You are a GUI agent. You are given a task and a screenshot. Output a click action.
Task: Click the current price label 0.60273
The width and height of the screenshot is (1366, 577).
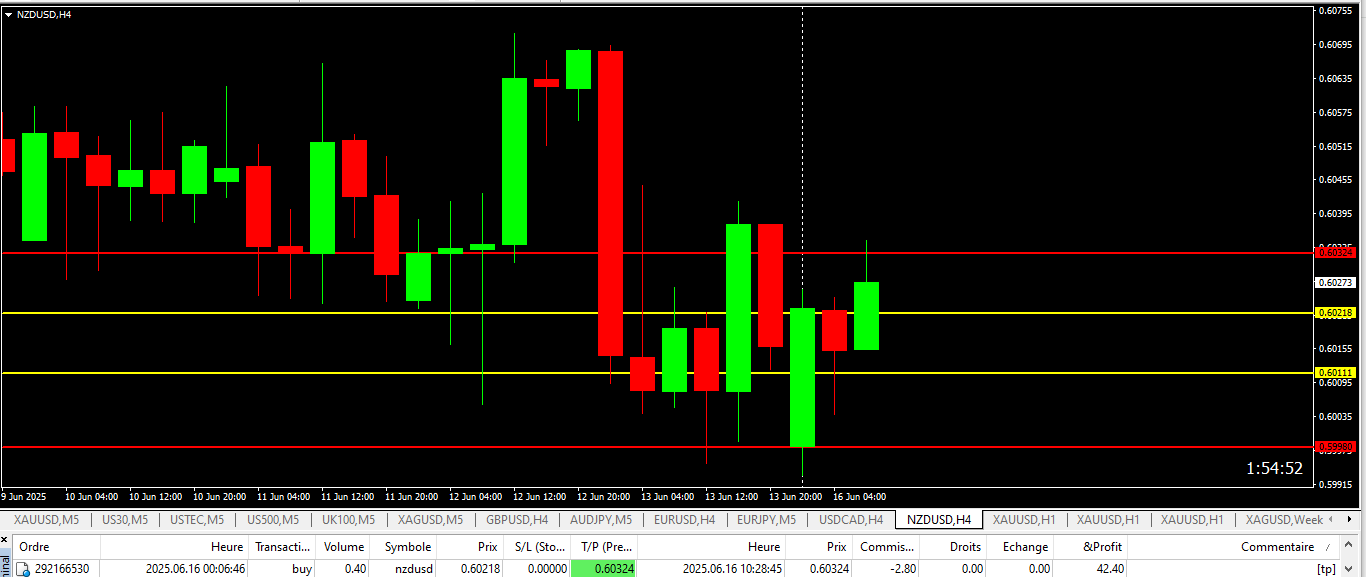tap(1335, 283)
